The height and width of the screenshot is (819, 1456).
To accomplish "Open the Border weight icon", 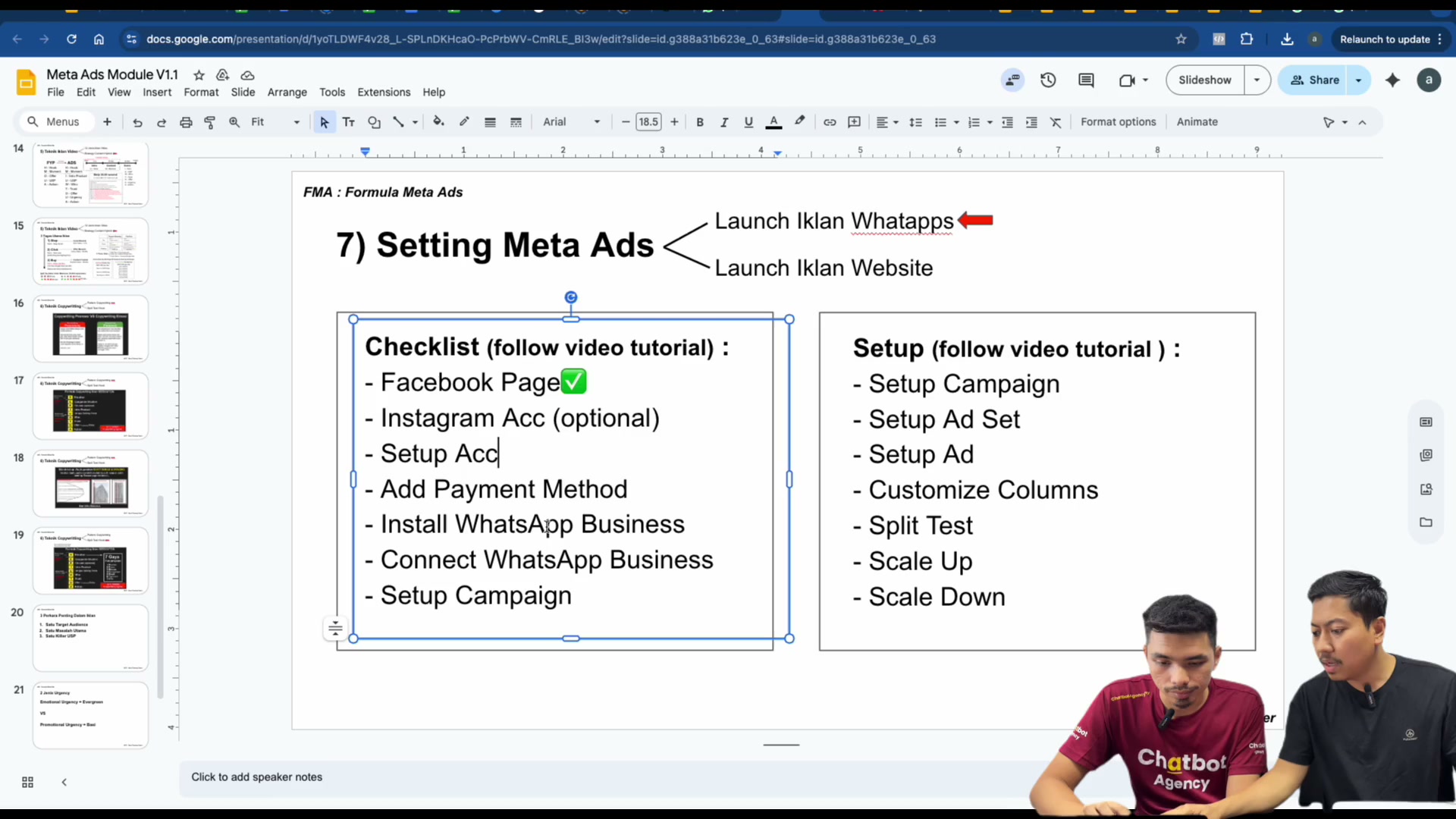I will coord(490,122).
